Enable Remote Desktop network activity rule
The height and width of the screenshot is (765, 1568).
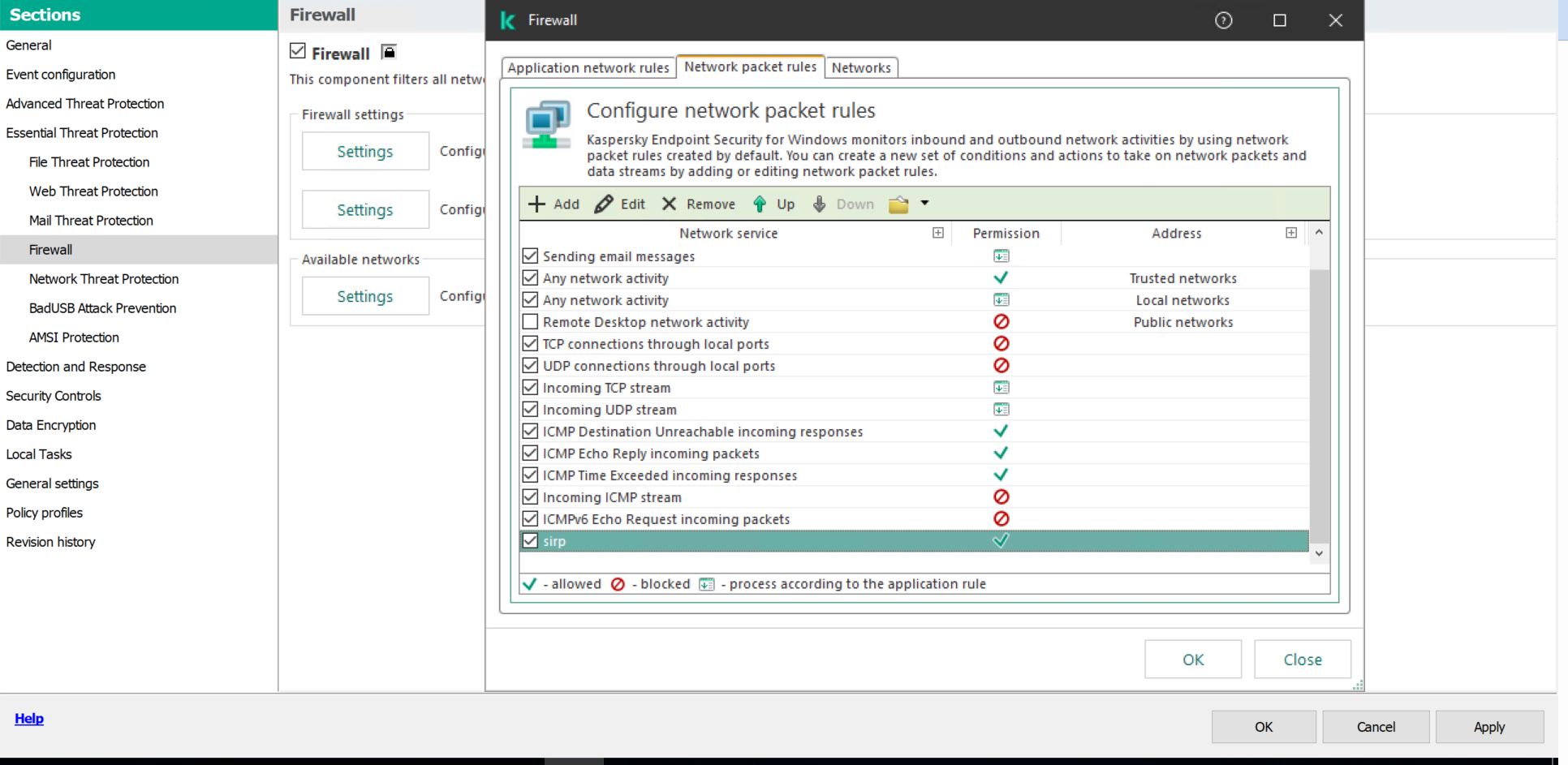(x=530, y=322)
